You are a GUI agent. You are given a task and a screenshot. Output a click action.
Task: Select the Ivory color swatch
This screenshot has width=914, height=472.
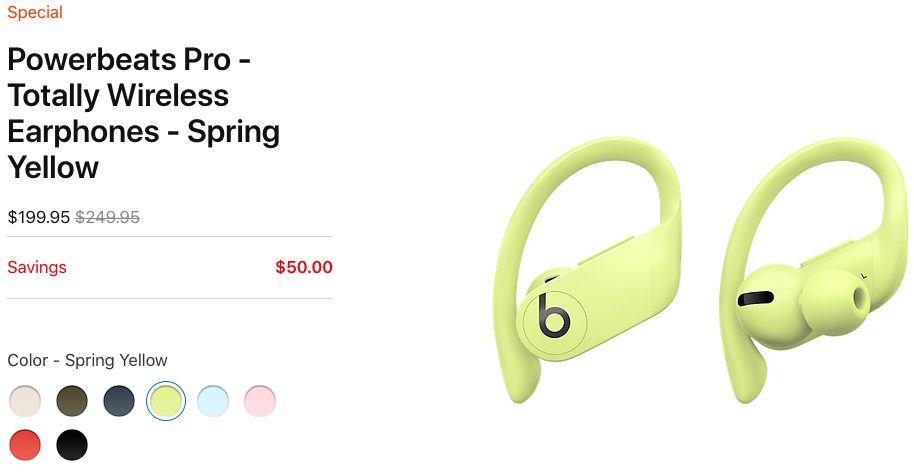pyautogui.click(x=25, y=401)
